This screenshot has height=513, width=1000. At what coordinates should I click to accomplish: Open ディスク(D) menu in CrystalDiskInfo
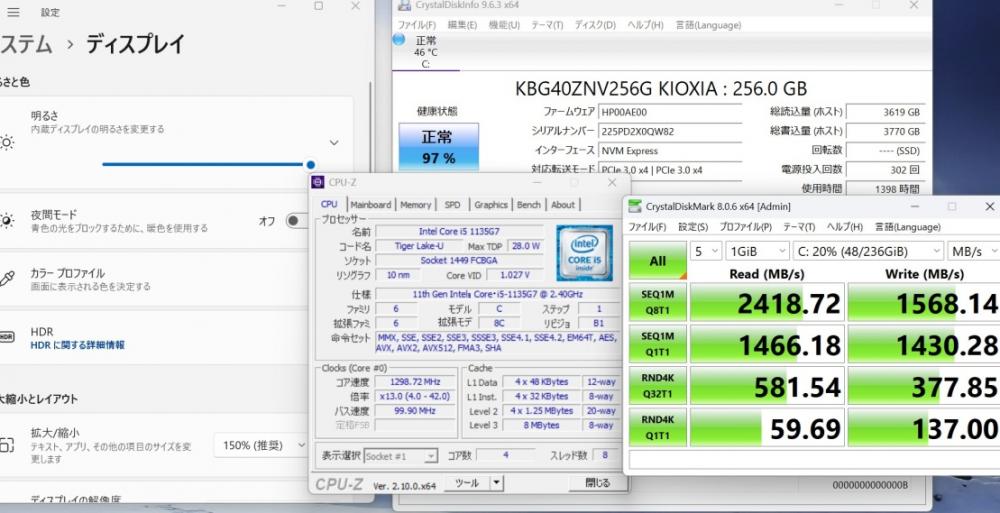(595, 25)
